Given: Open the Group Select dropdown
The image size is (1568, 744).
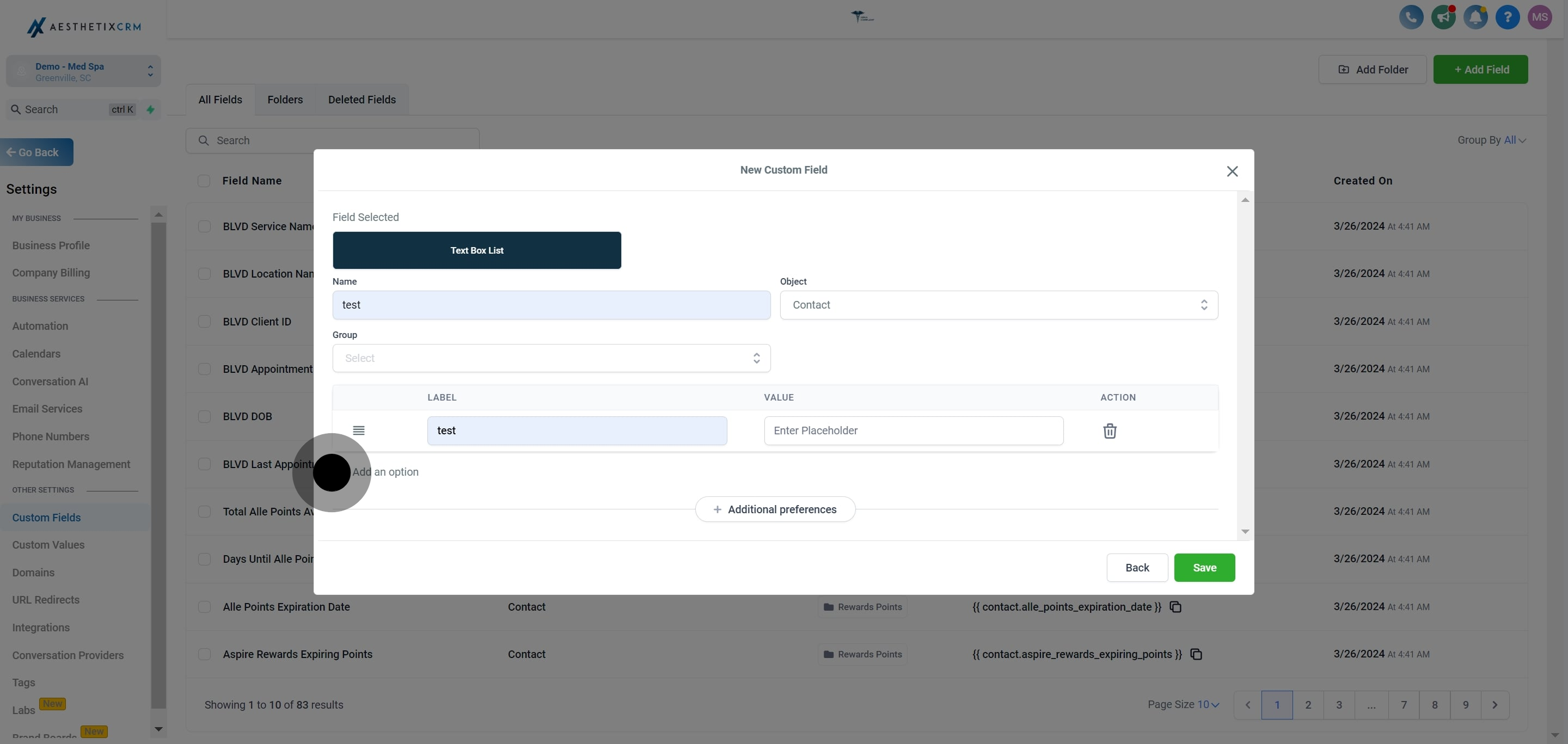Looking at the screenshot, I should coord(551,358).
